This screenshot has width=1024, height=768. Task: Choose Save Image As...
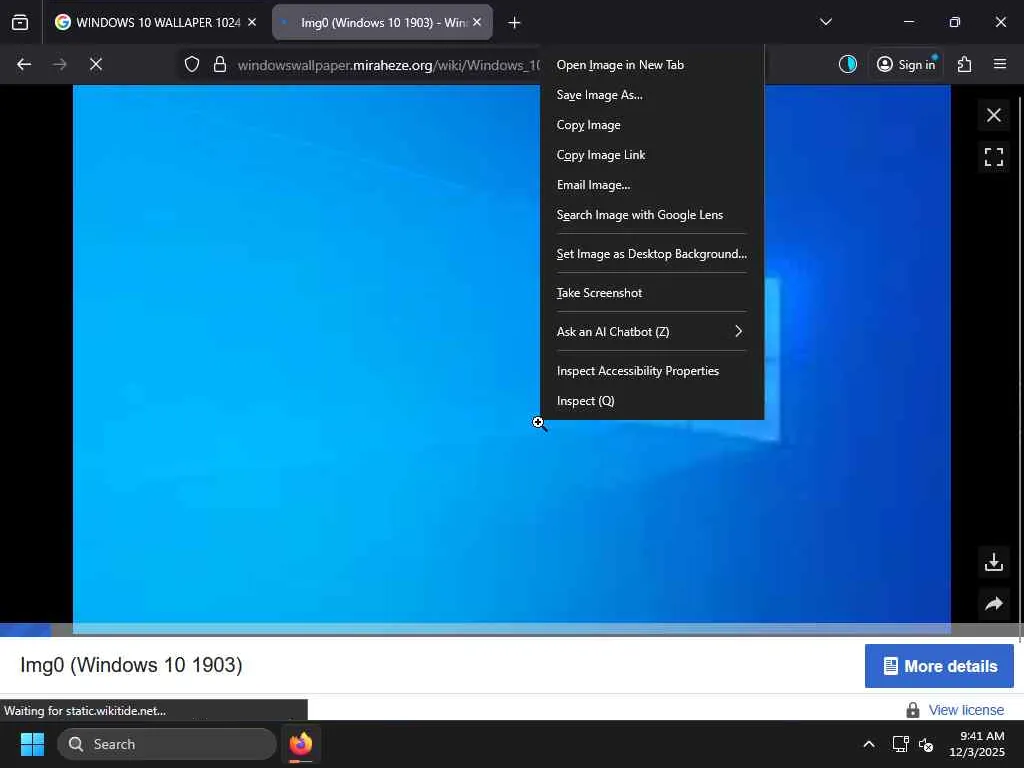pos(652,95)
